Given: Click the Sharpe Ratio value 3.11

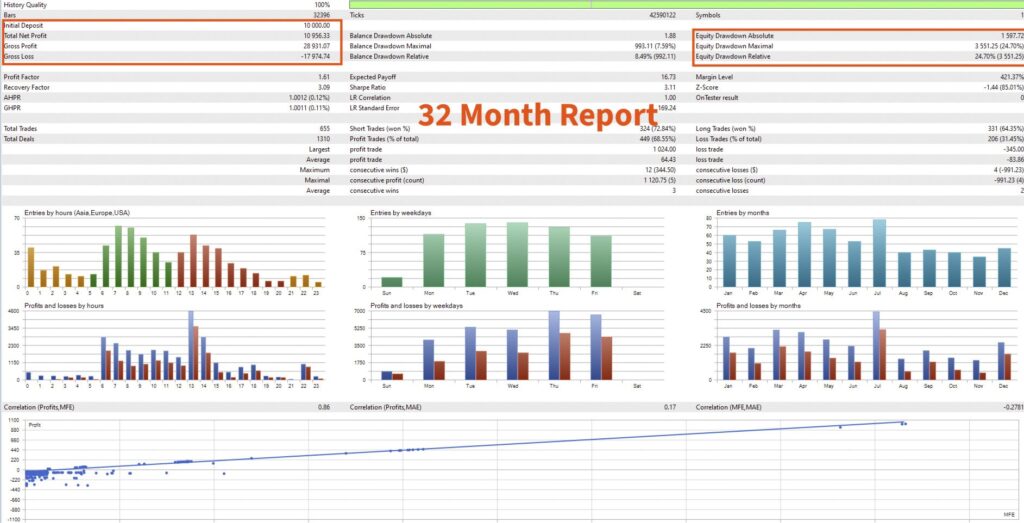Looking at the screenshot, I should (670, 87).
